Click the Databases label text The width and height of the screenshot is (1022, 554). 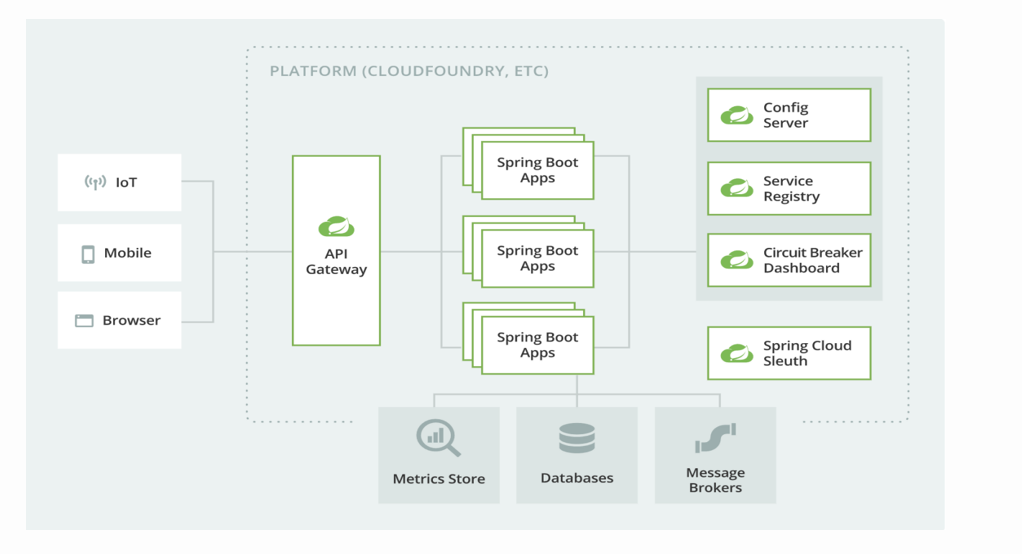coord(577,478)
